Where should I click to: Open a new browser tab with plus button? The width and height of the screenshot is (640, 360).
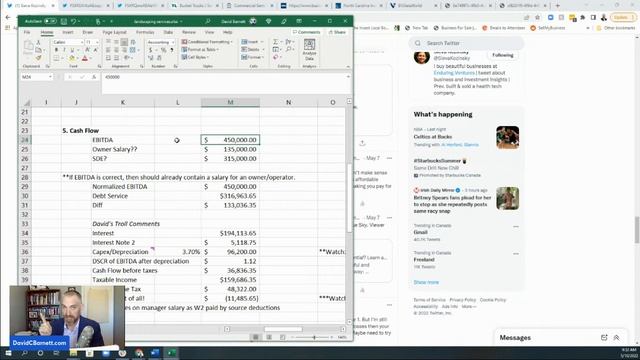click(x=558, y=6)
